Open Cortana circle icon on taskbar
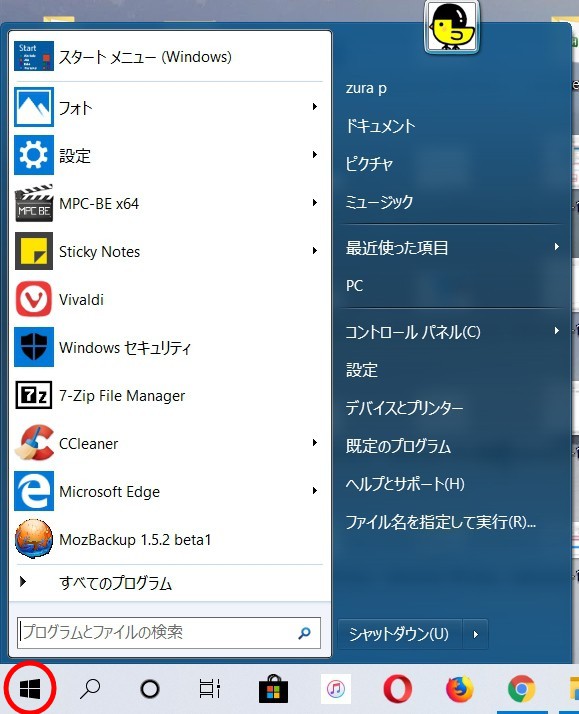This screenshot has height=714, width=579. click(150, 689)
